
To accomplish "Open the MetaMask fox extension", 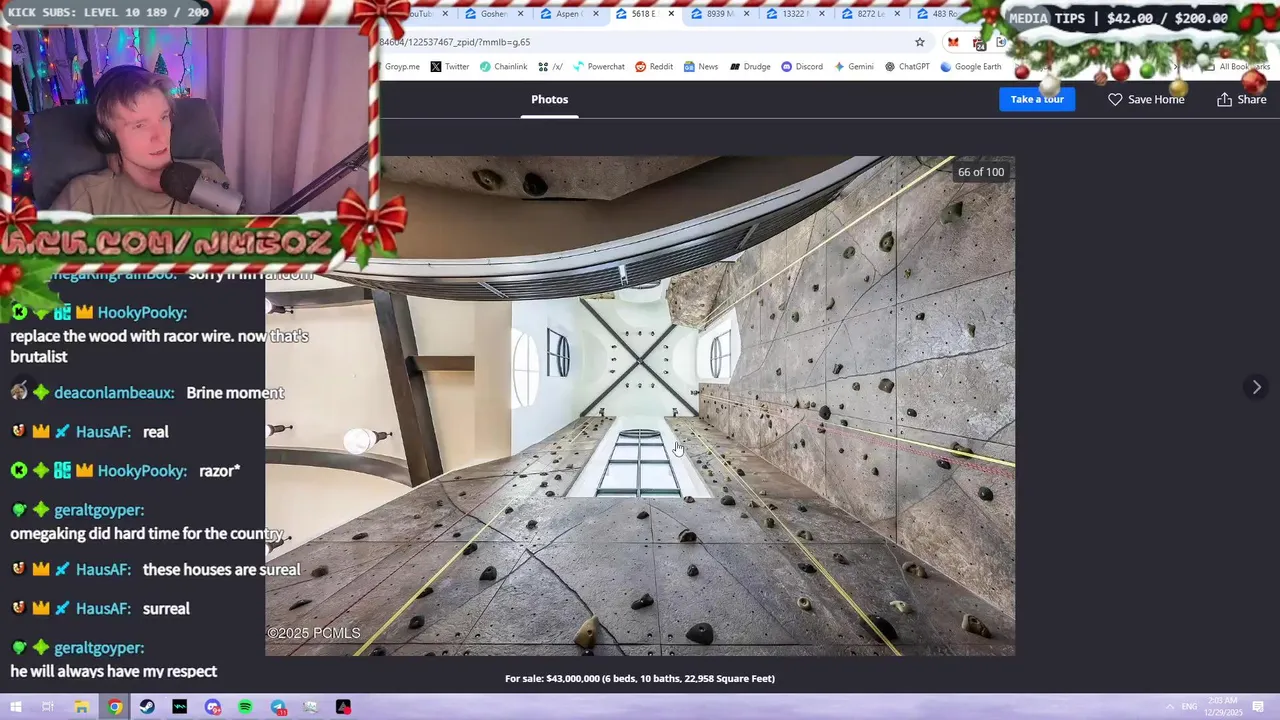I will [953, 42].
